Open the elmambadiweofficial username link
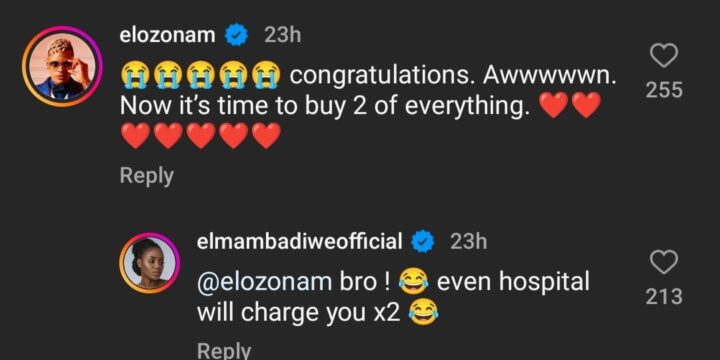The width and height of the screenshot is (720, 360). tap(300, 242)
